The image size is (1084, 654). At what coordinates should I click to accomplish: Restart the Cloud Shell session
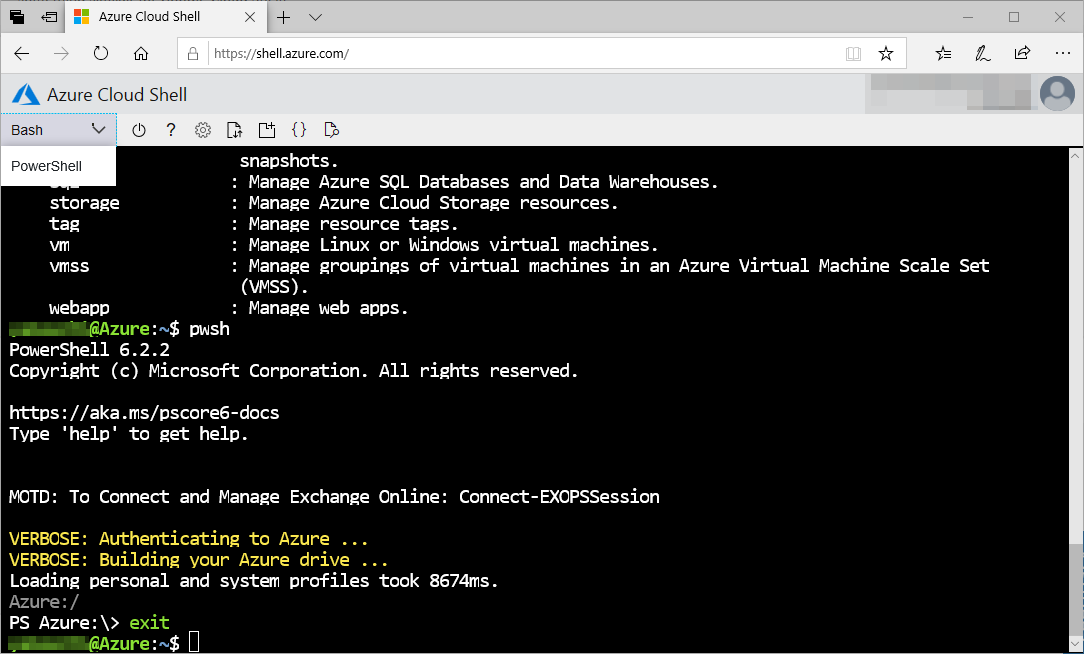[139, 129]
